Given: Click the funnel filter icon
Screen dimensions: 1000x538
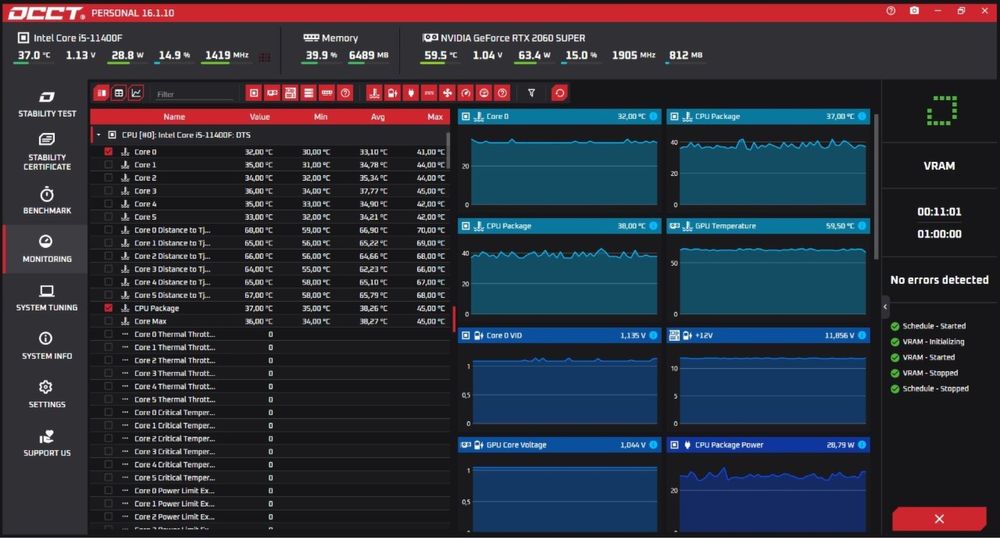Looking at the screenshot, I should pos(531,93).
